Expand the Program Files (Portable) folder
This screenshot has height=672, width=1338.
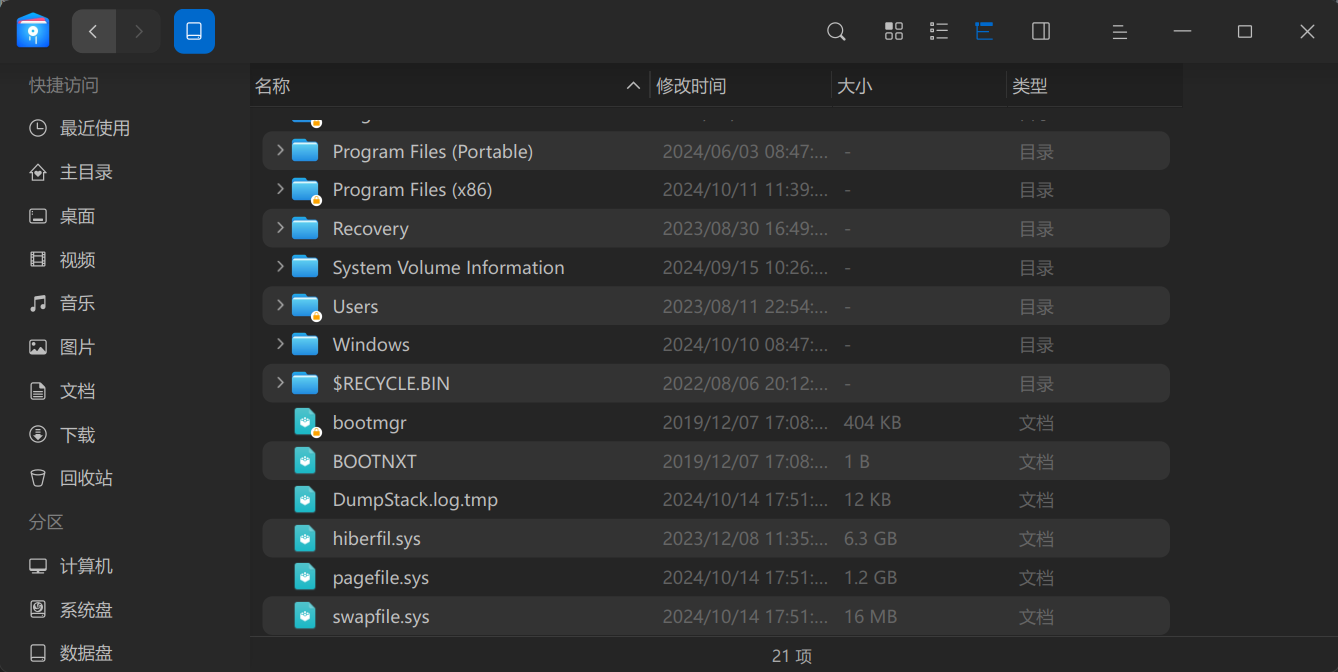tap(280, 151)
